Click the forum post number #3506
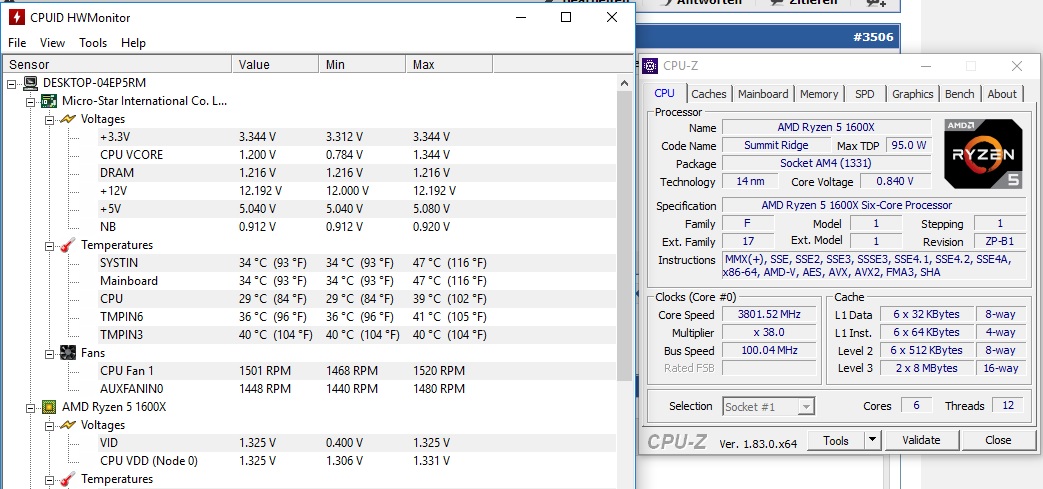1043x489 pixels. tap(873, 37)
